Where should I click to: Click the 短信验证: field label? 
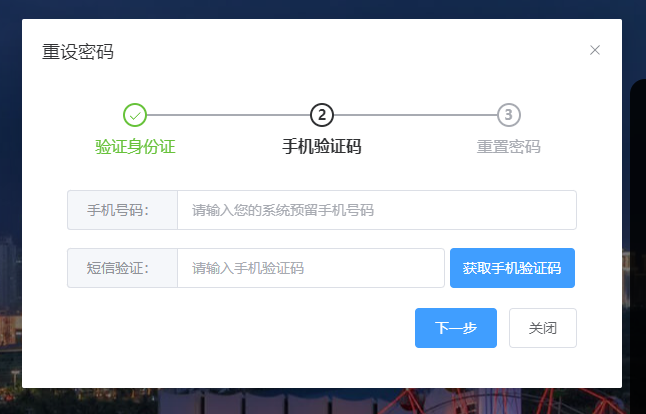tap(118, 268)
